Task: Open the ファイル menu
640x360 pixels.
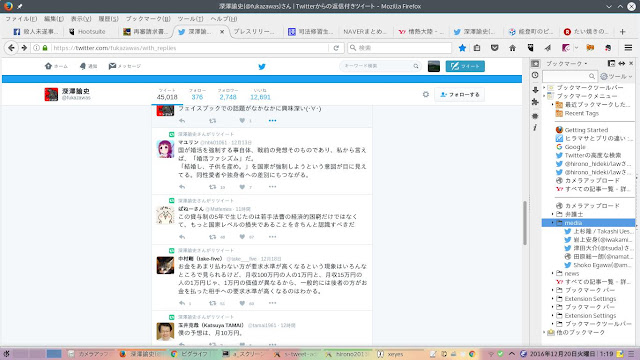Action: pyautogui.click(x=21, y=19)
